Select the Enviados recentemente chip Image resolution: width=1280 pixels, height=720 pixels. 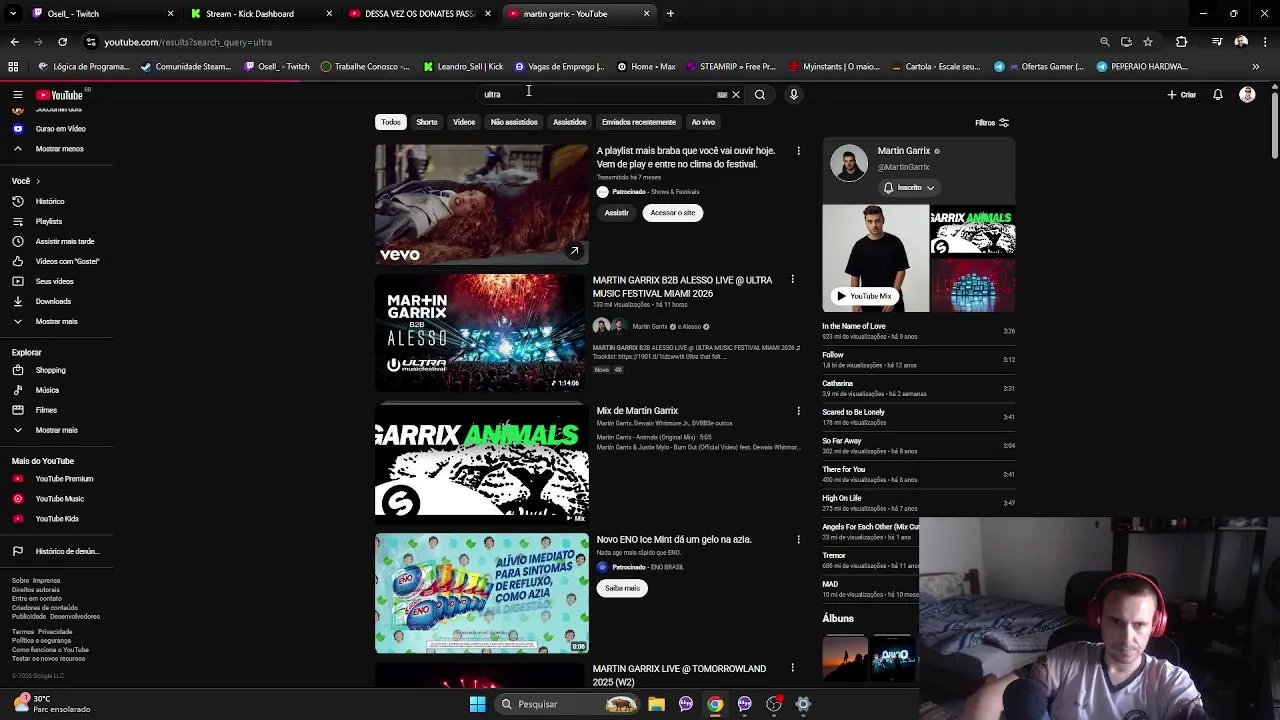pos(639,122)
